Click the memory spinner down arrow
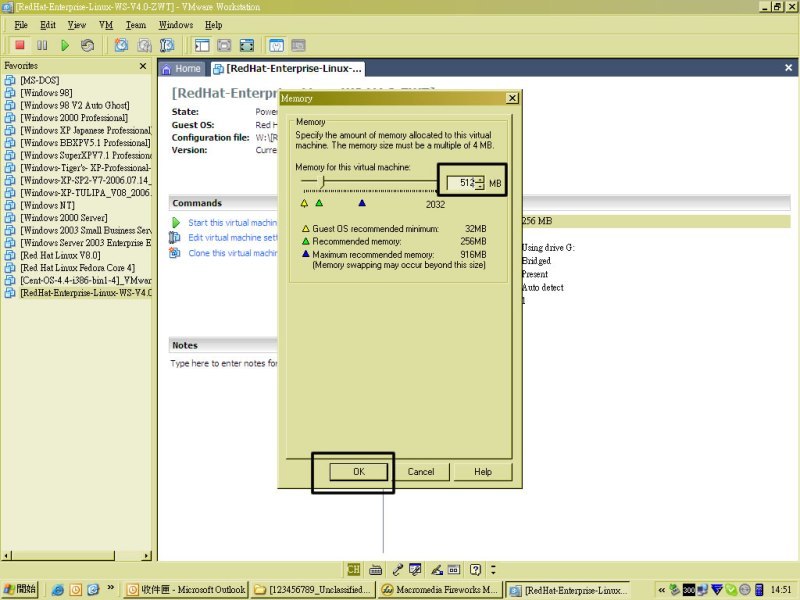 pyautogui.click(x=480, y=186)
